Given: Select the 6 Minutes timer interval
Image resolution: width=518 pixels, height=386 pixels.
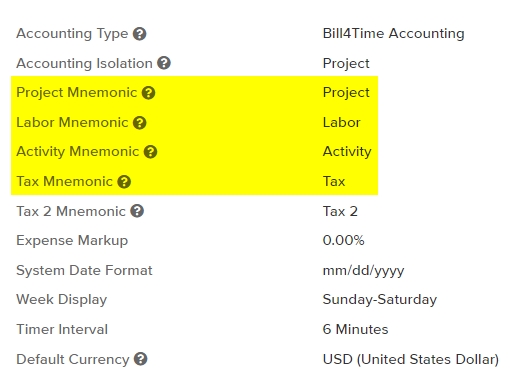Looking at the screenshot, I should pos(355,329).
